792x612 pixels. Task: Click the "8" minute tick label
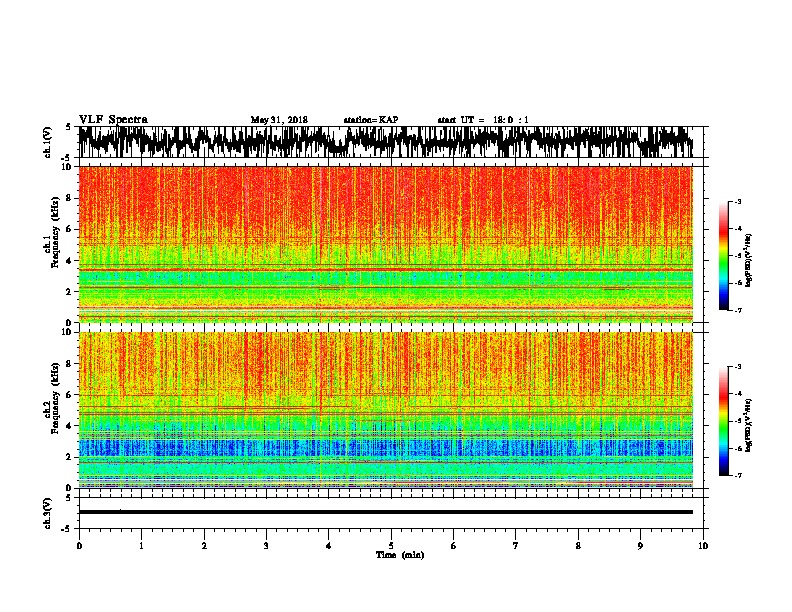tap(578, 546)
